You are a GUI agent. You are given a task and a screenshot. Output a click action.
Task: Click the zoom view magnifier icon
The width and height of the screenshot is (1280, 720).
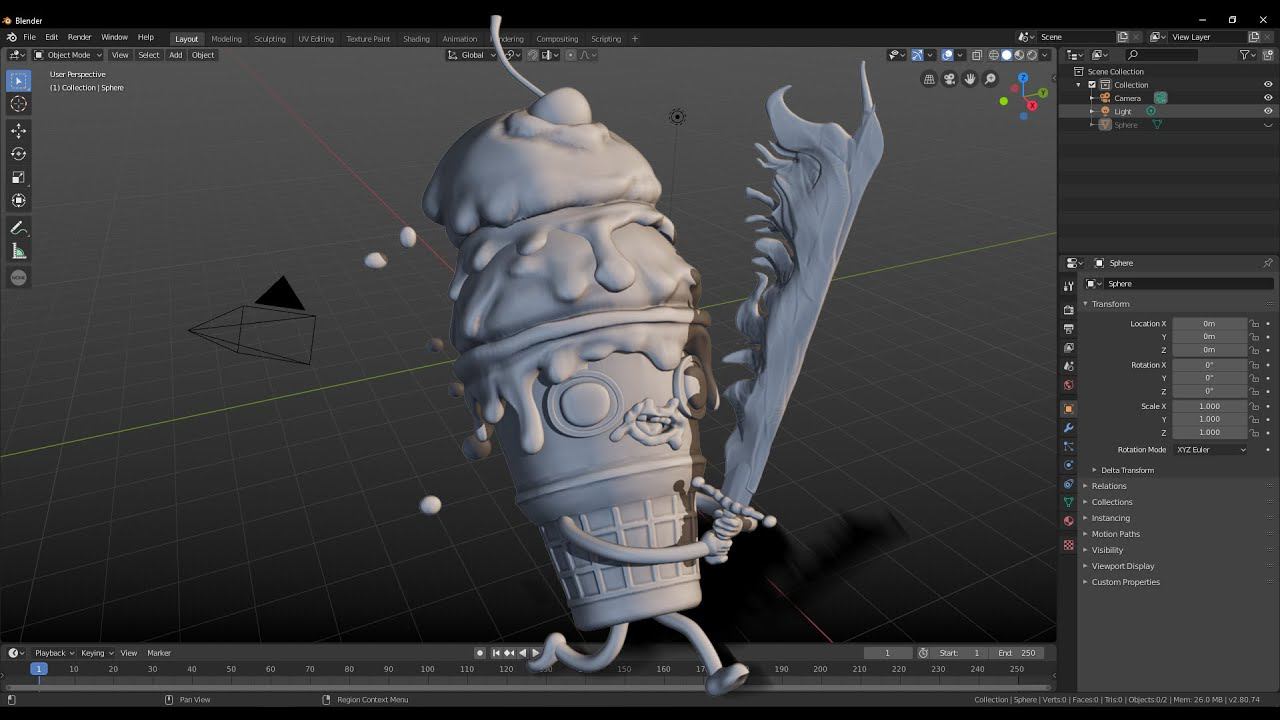[990, 79]
